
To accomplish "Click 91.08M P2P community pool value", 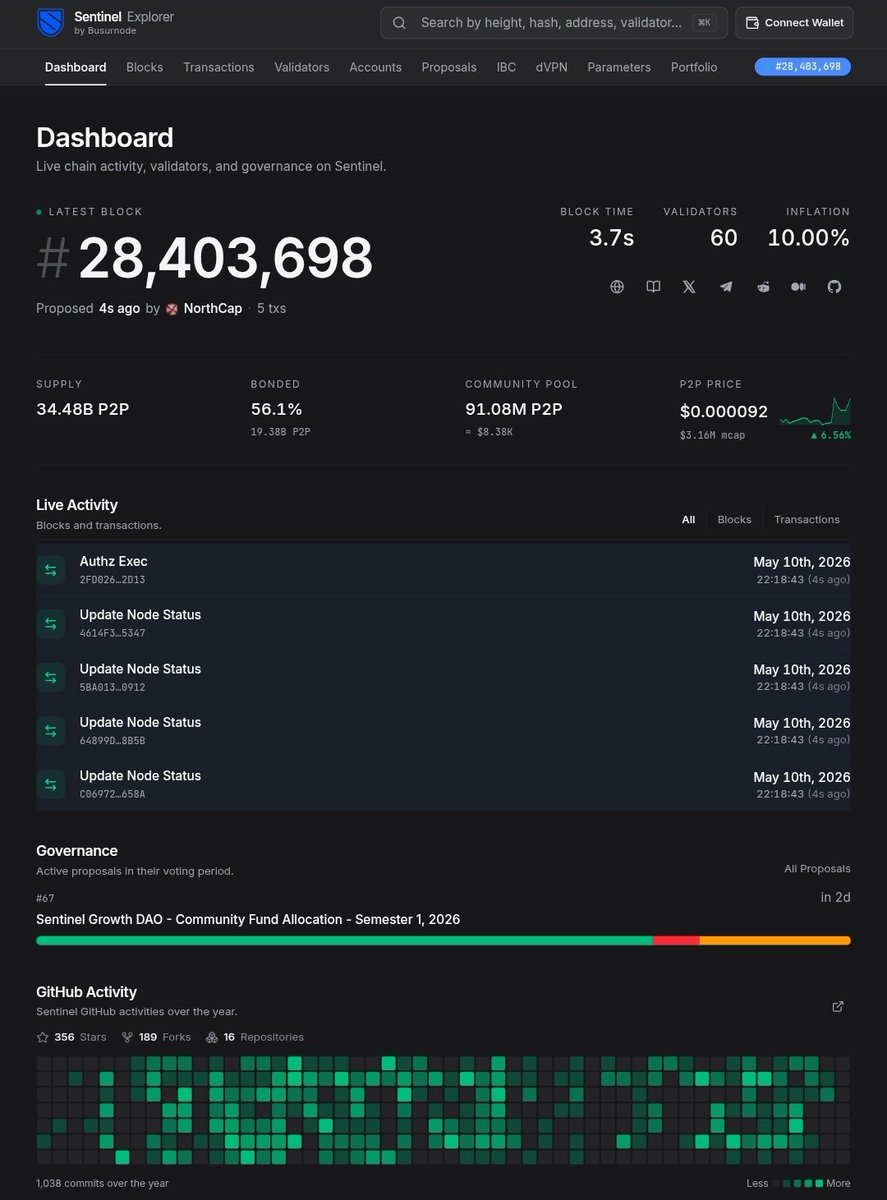I will [514, 409].
